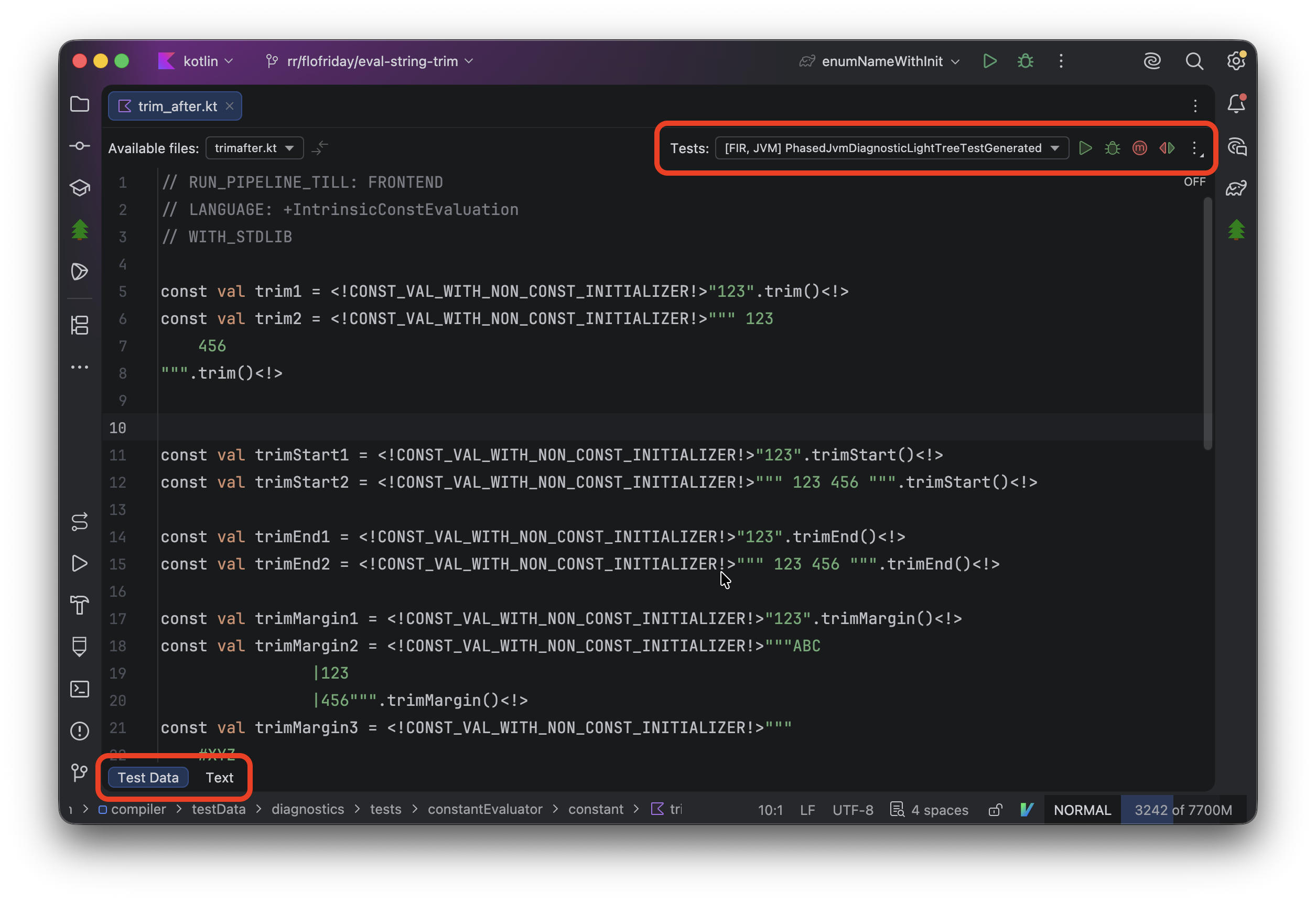Open the Problems tool window icon
The height and width of the screenshot is (902, 1316).
point(80,731)
